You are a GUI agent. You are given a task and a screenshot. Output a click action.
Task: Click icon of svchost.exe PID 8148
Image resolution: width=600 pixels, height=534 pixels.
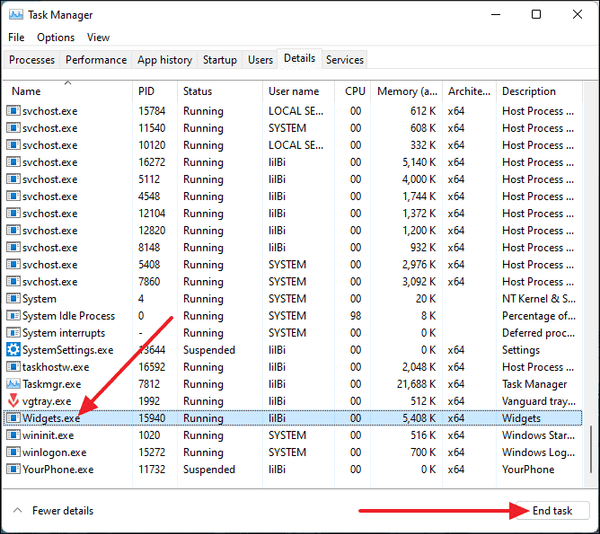(x=13, y=247)
